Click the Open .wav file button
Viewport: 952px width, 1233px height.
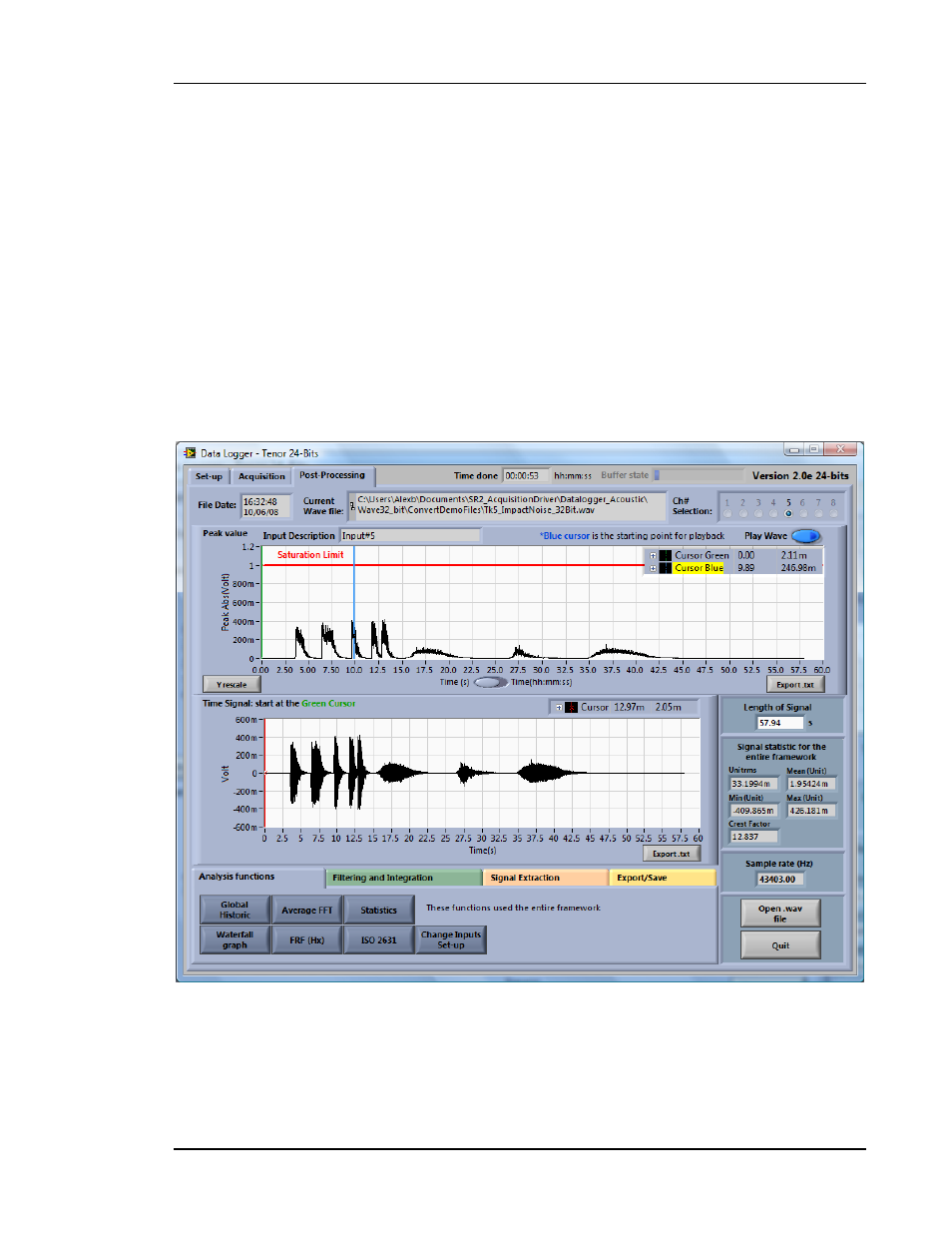780,913
